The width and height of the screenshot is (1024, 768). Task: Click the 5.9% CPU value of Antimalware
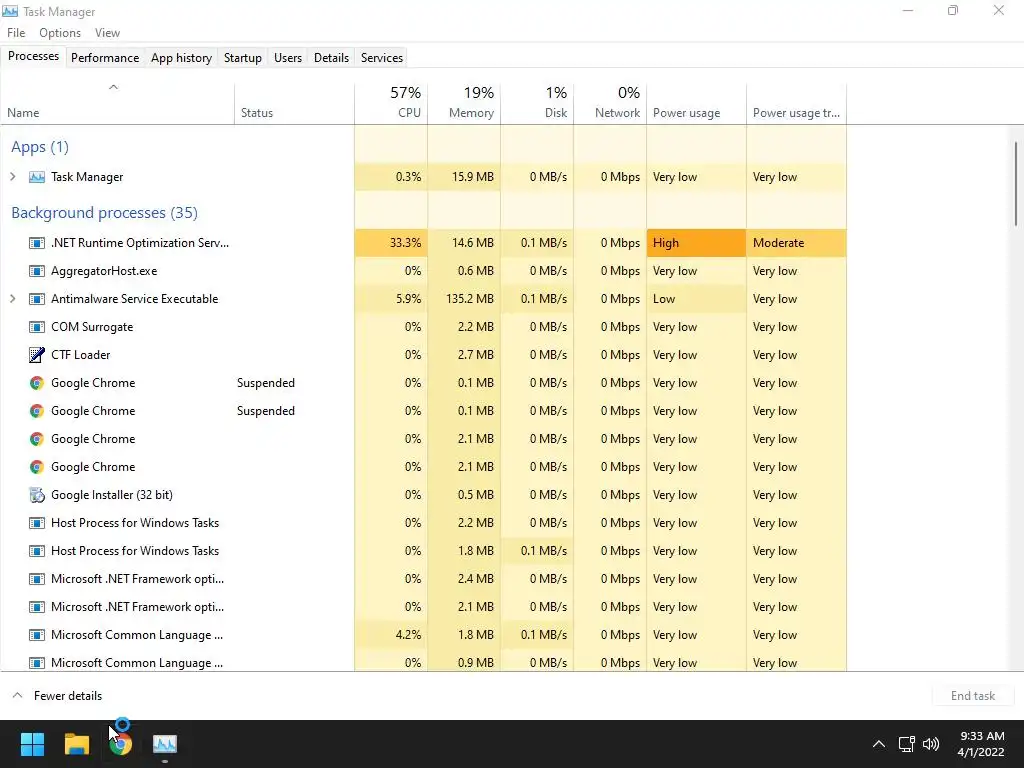click(391, 299)
